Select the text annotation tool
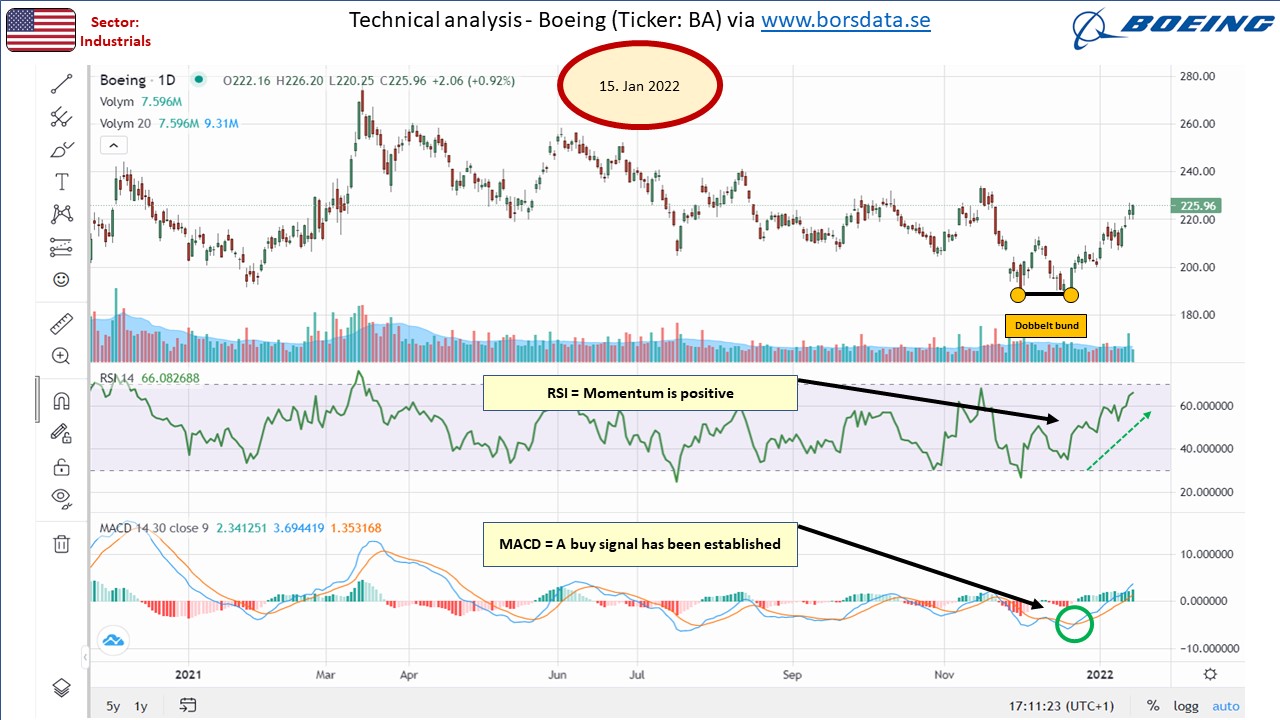This screenshot has width=1280, height=720. [61, 181]
